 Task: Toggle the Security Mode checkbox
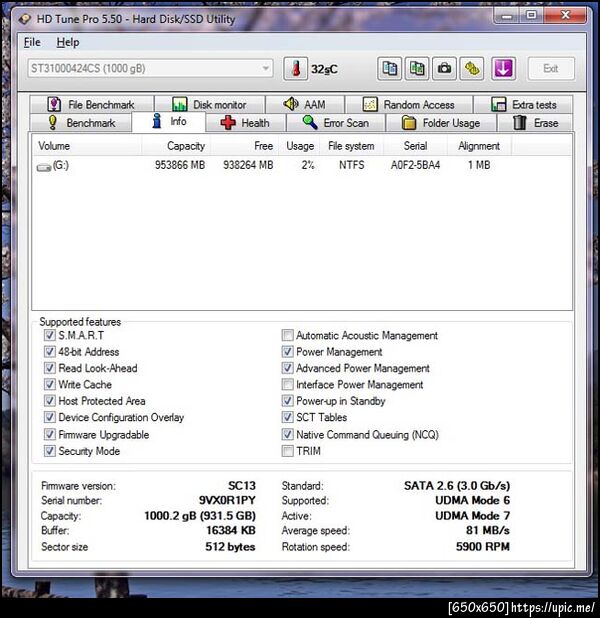tap(49, 451)
